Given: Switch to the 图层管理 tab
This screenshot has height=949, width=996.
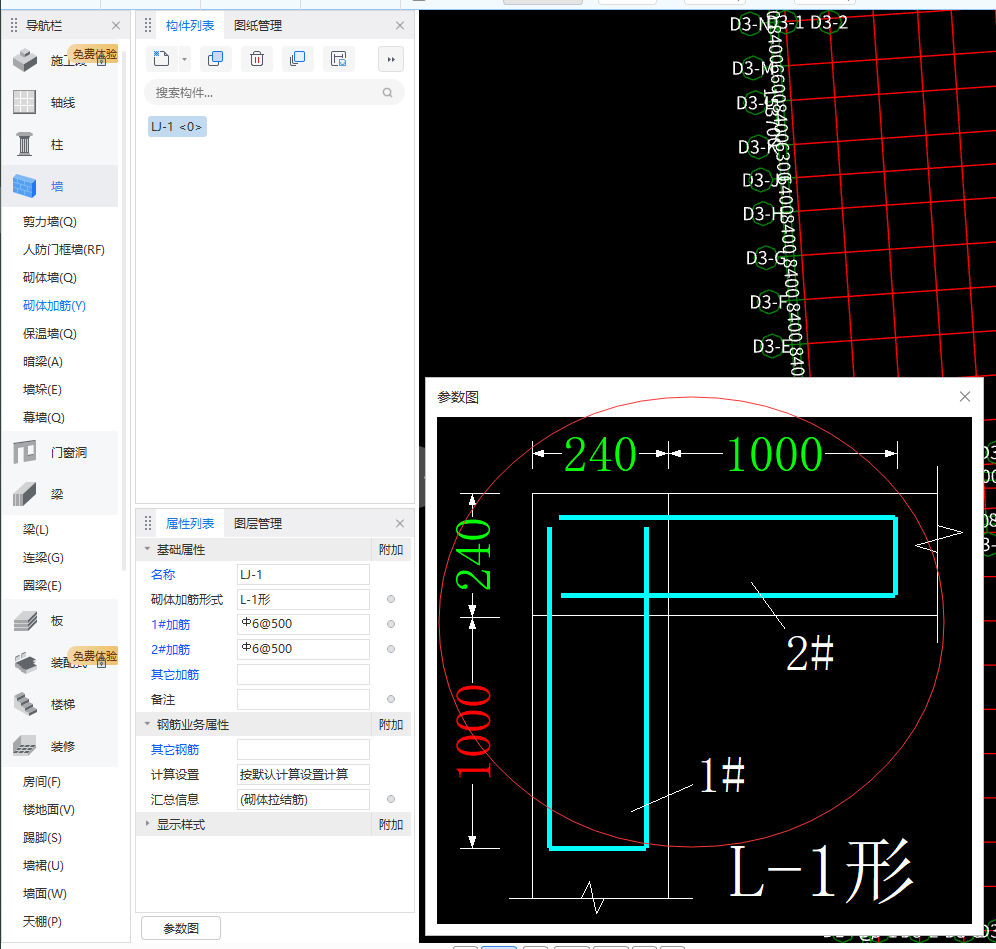Looking at the screenshot, I should tap(258, 523).
